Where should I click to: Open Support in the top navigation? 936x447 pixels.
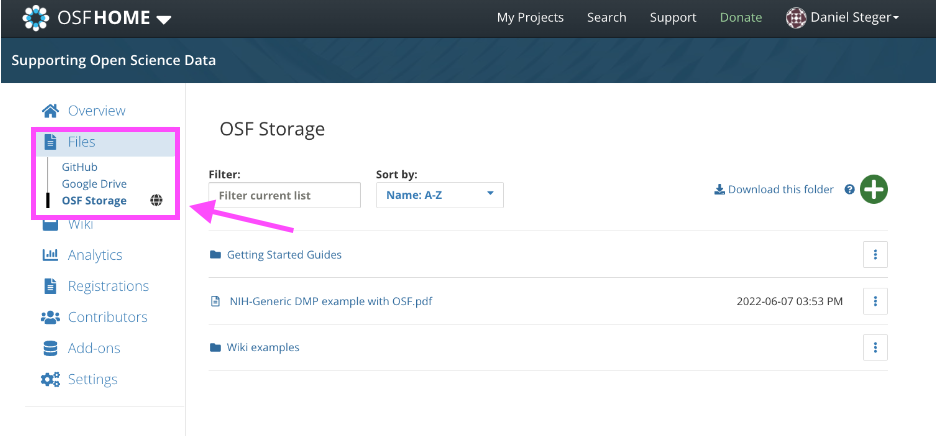click(x=673, y=17)
